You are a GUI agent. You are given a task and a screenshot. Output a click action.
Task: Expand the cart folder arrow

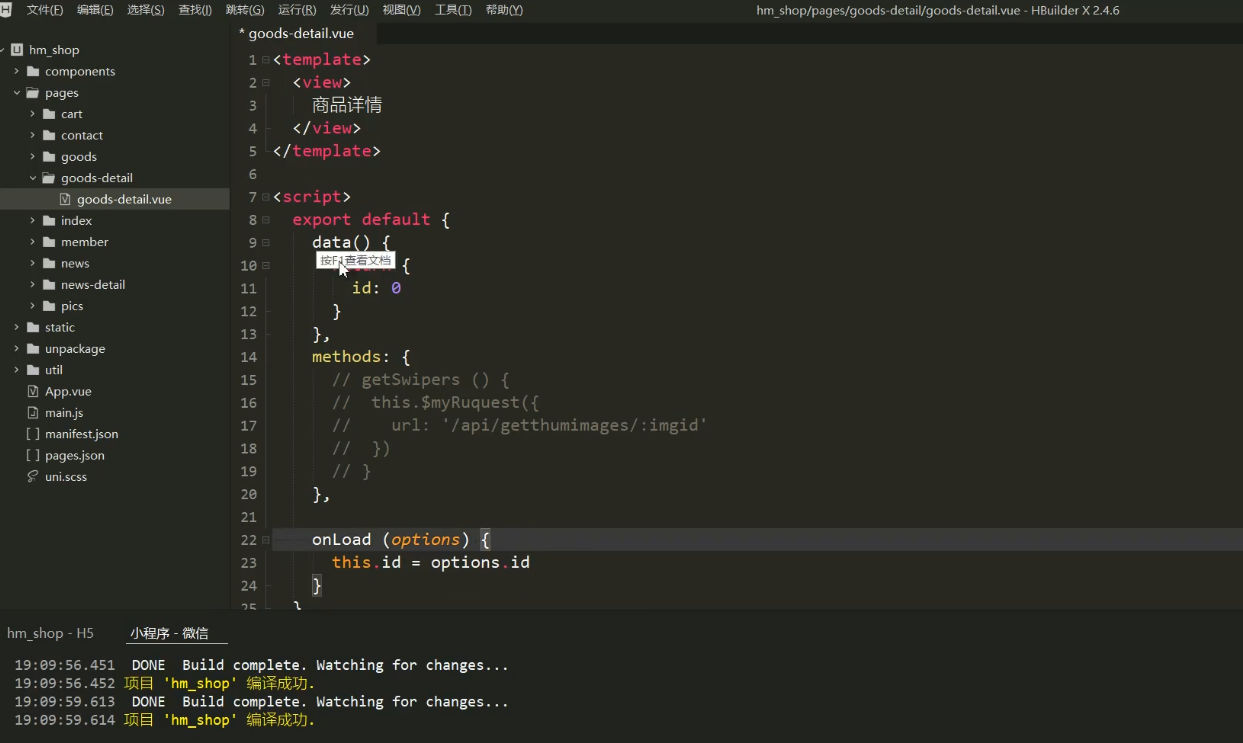click(32, 114)
